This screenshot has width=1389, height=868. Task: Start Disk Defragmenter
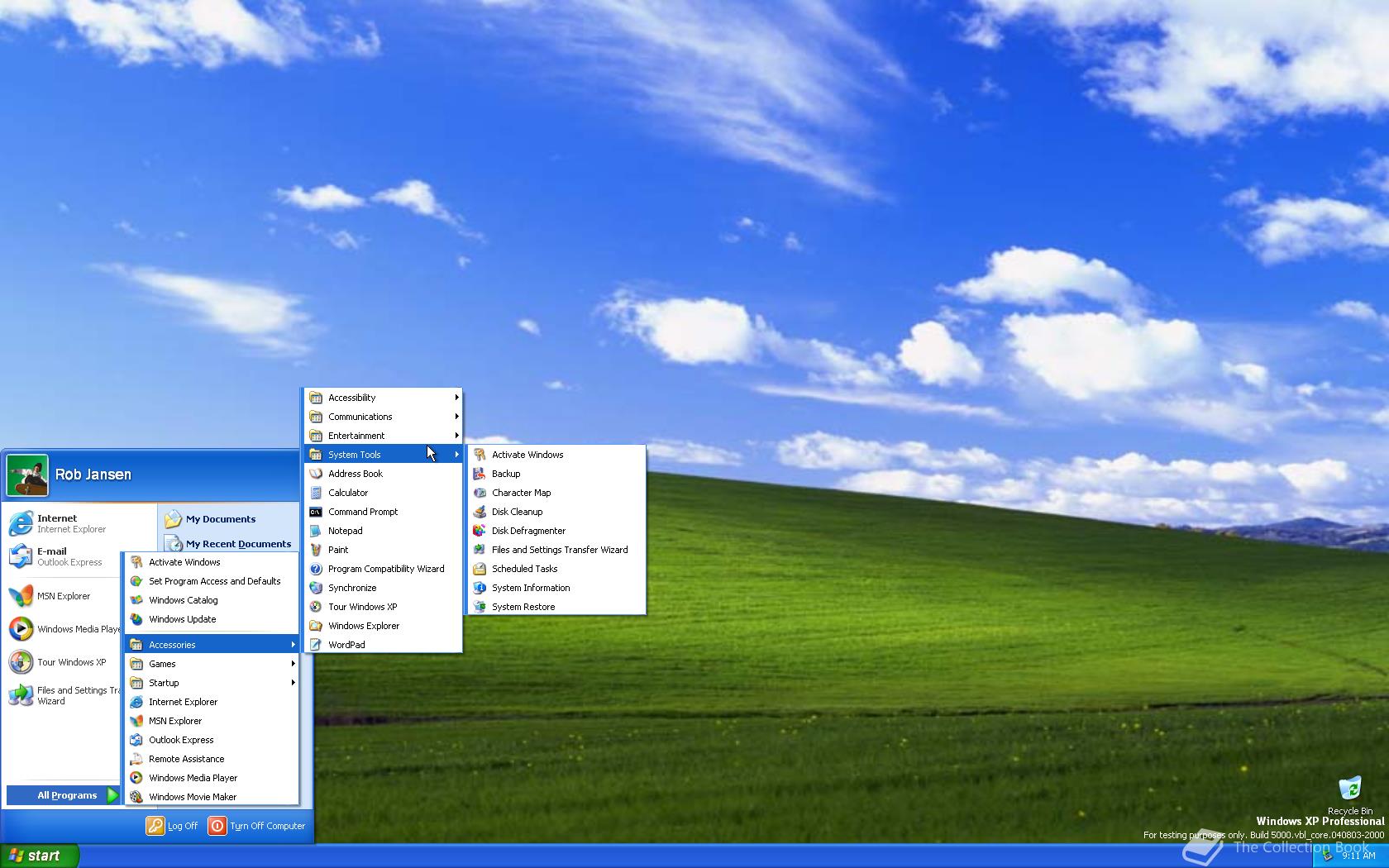pyautogui.click(x=528, y=530)
